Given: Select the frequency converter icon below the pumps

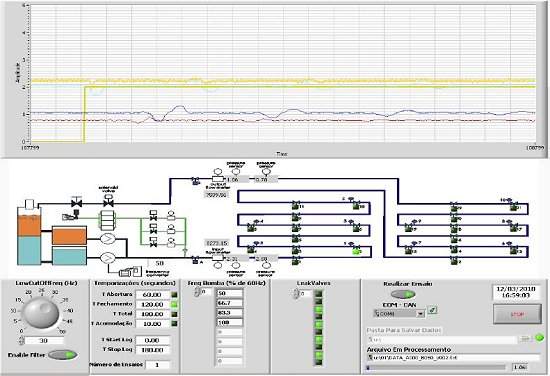Looking at the screenshot, I should coord(131,271).
